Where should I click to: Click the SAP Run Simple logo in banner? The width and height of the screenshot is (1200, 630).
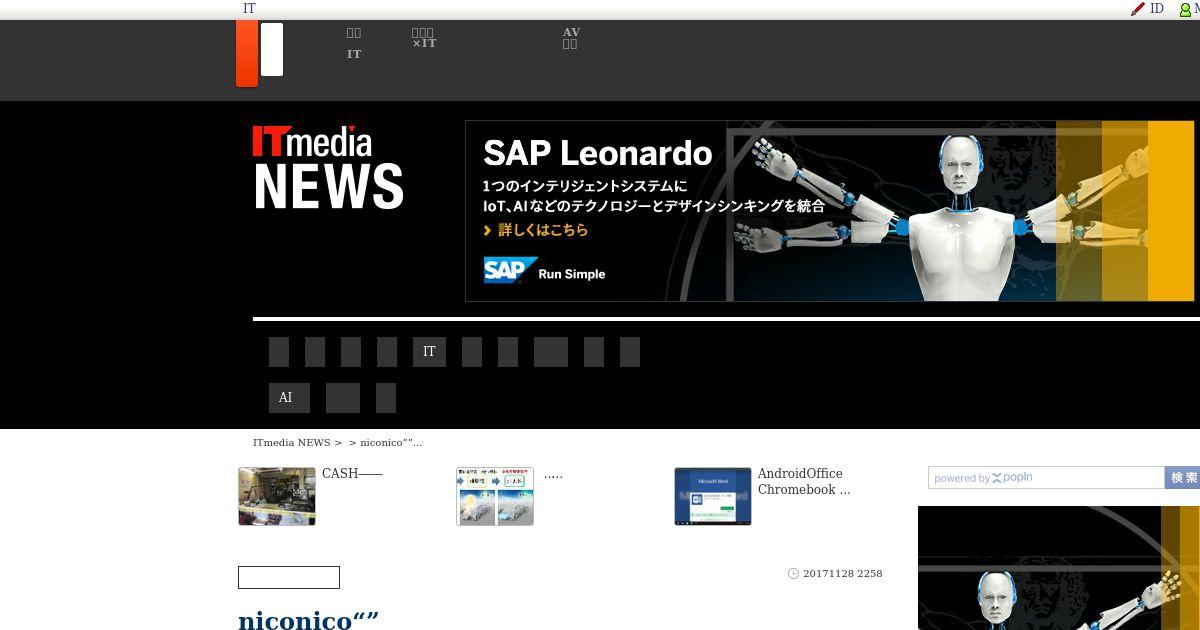[x=545, y=271]
